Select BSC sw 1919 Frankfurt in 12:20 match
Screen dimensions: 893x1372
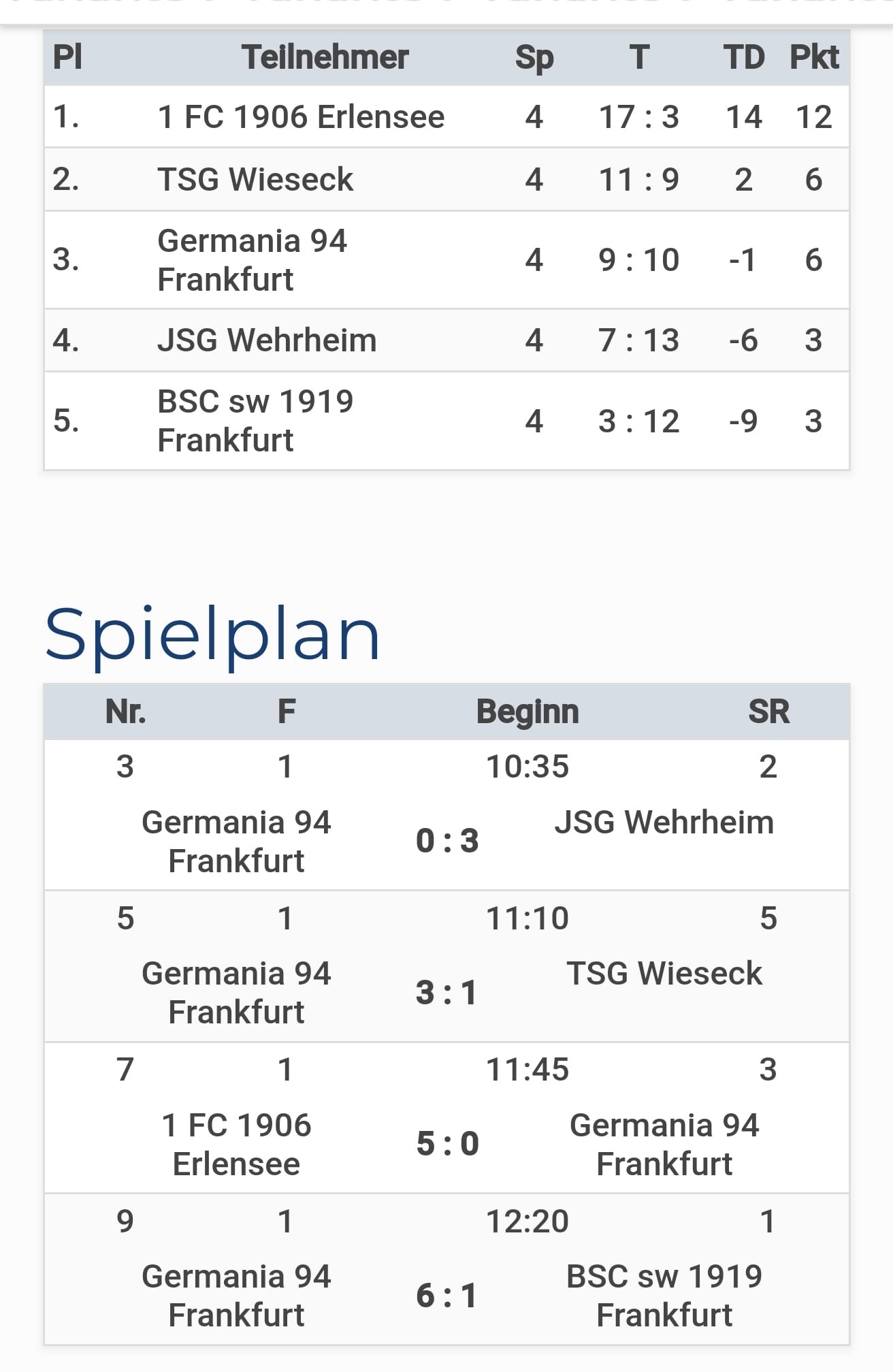tap(664, 1296)
